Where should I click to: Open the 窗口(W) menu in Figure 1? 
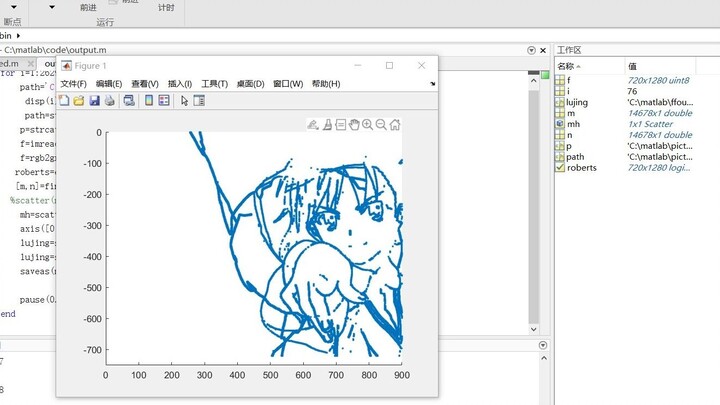pos(288,84)
